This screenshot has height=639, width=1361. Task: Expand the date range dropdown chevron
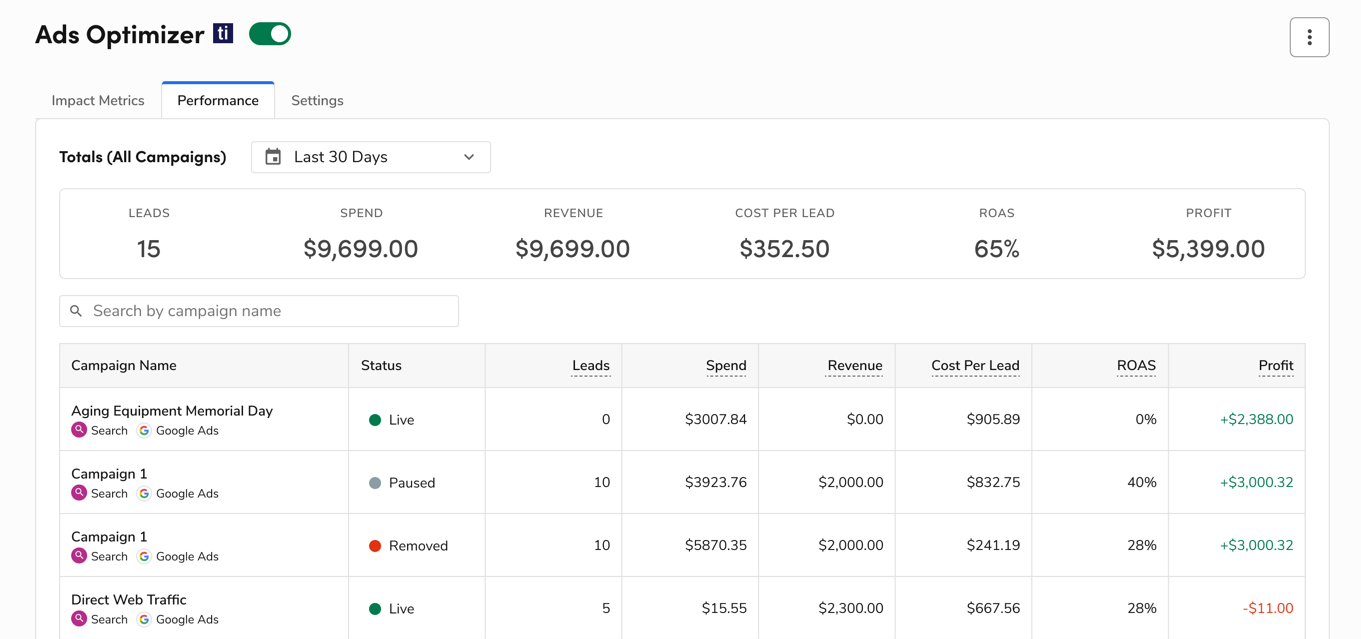coord(469,157)
